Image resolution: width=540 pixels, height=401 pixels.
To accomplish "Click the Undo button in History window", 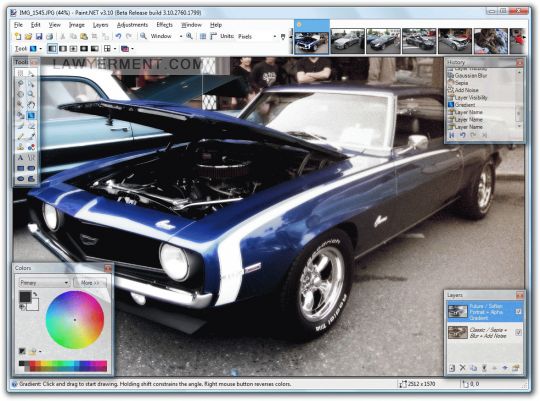I will tap(463, 135).
